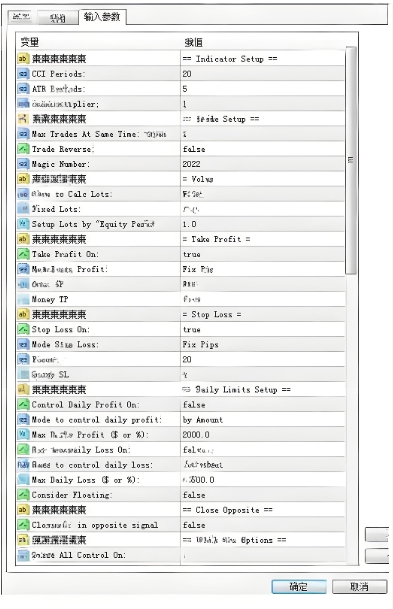Select the 'Control Daily Profit On:' label
Viewport: 393px width, 609px height.
tap(85, 405)
